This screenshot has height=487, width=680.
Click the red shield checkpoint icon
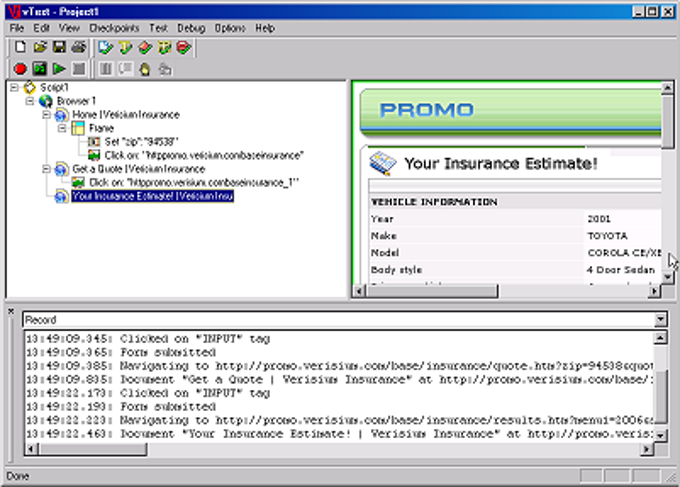click(184, 47)
